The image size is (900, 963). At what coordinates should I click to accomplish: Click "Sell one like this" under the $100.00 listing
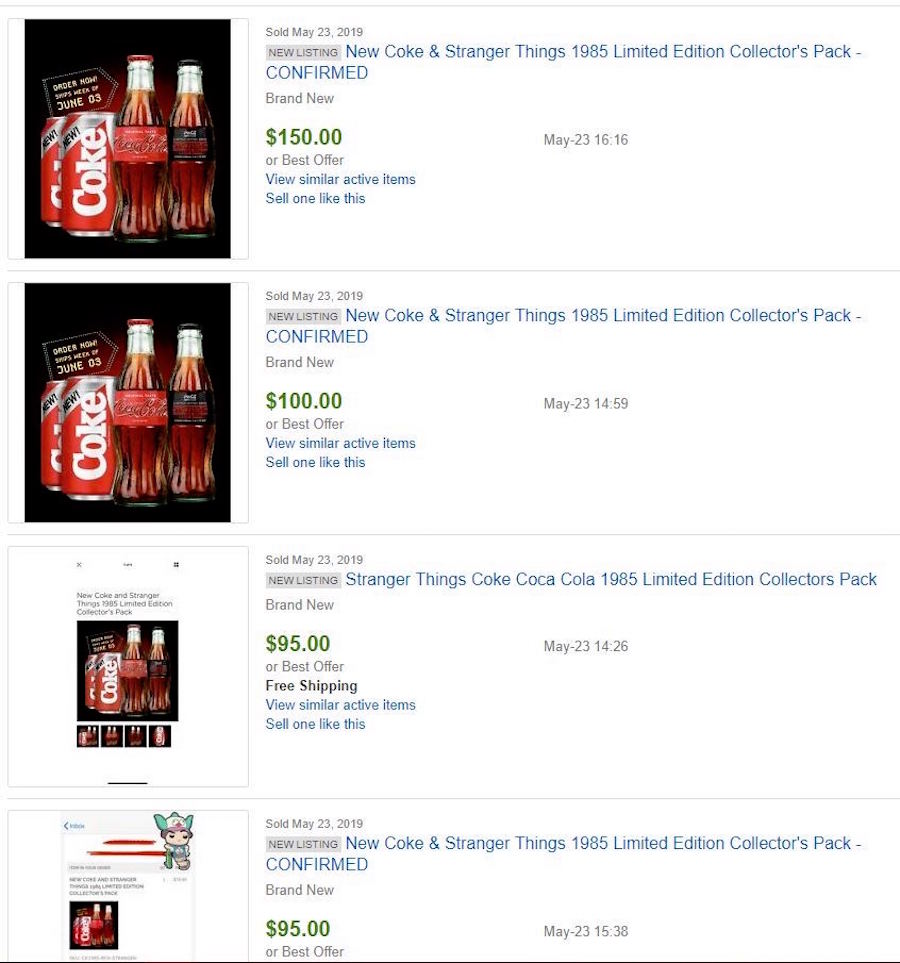pyautogui.click(x=315, y=462)
